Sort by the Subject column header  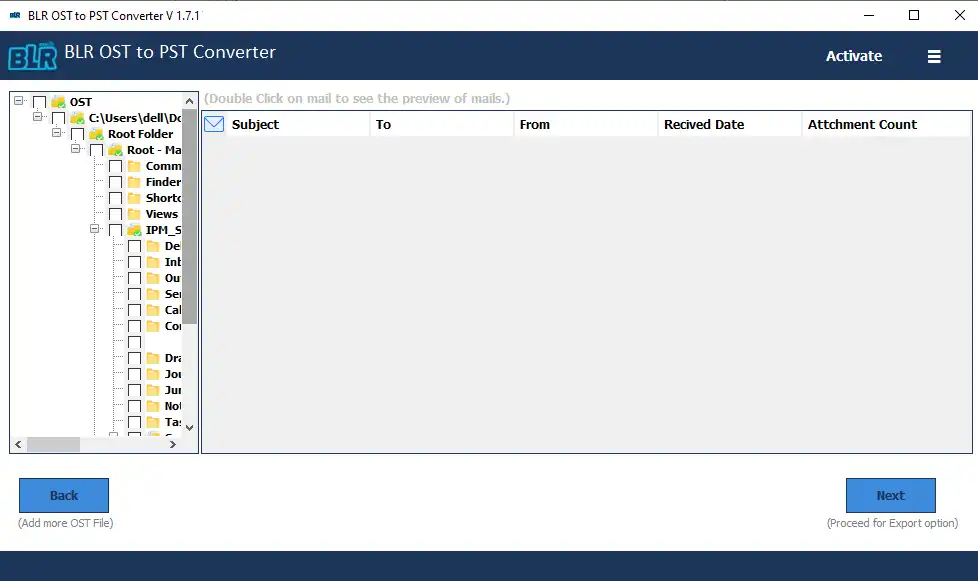[255, 124]
